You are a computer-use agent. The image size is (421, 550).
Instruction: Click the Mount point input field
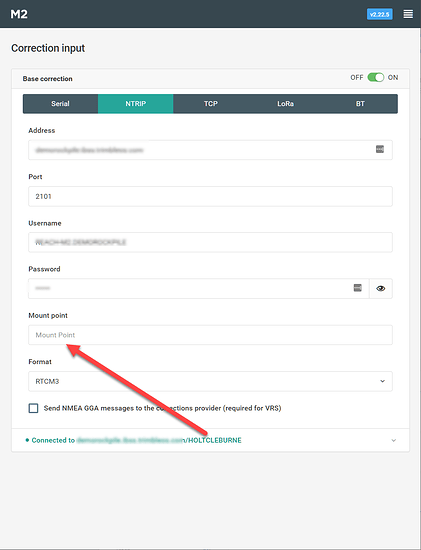(x=210, y=335)
